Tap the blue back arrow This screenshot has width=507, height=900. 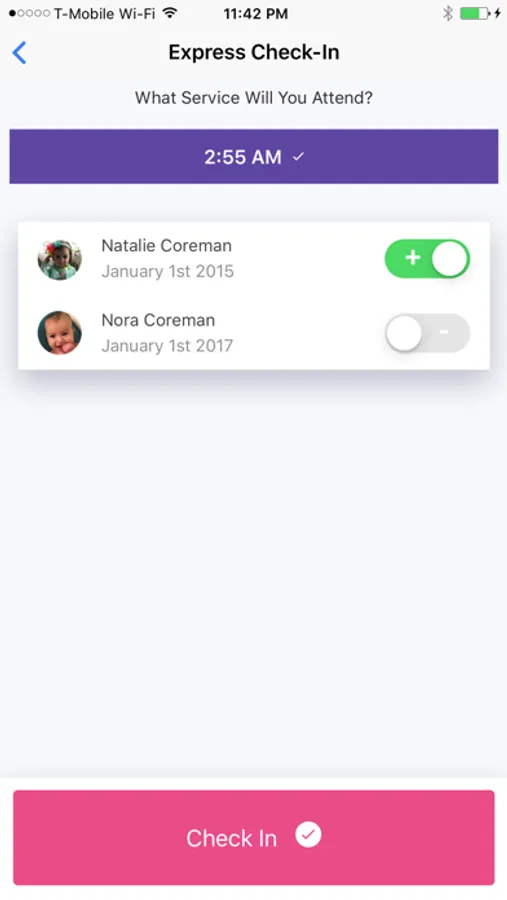[20, 53]
